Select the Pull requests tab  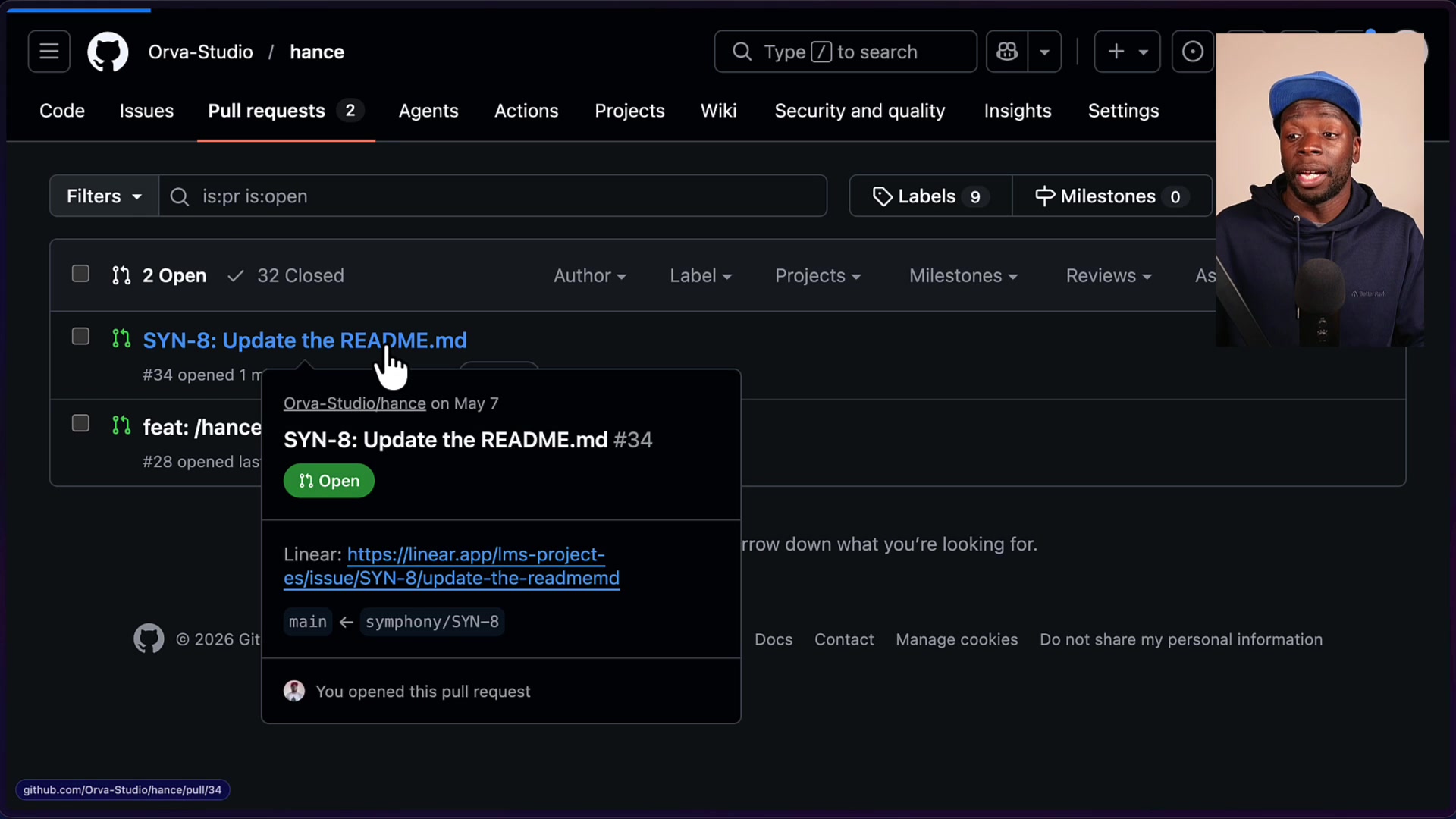coord(286,111)
